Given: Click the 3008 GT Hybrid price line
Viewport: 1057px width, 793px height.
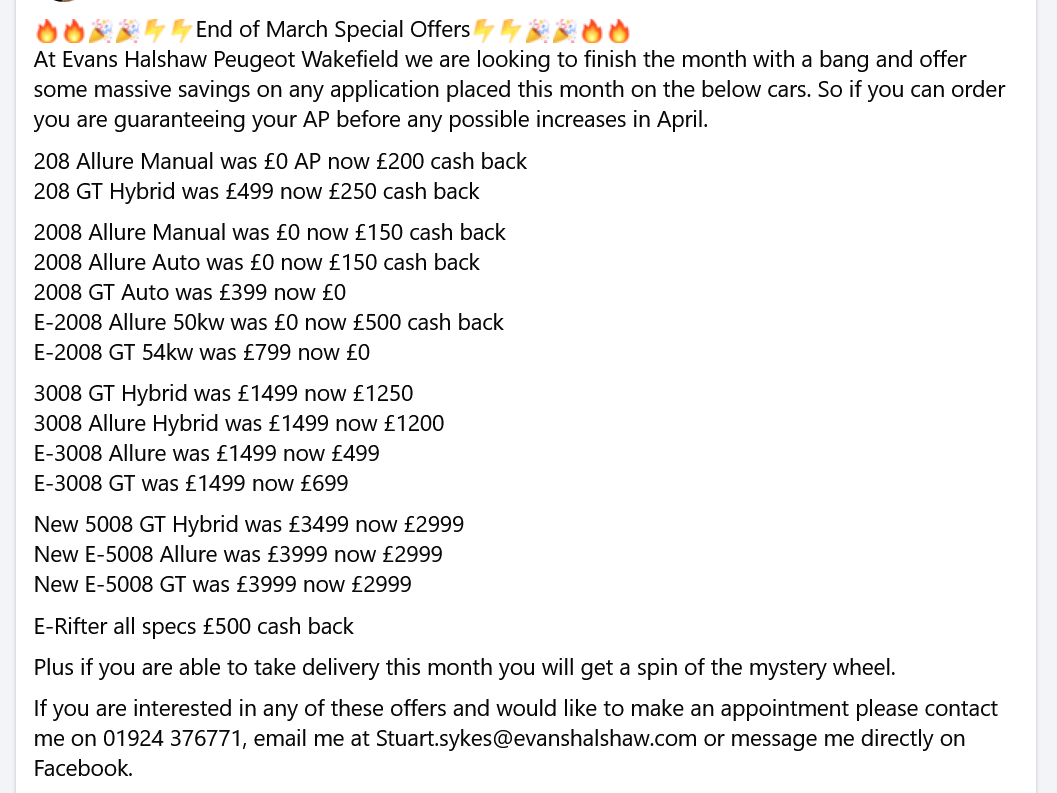Looking at the screenshot, I should click(x=223, y=393).
